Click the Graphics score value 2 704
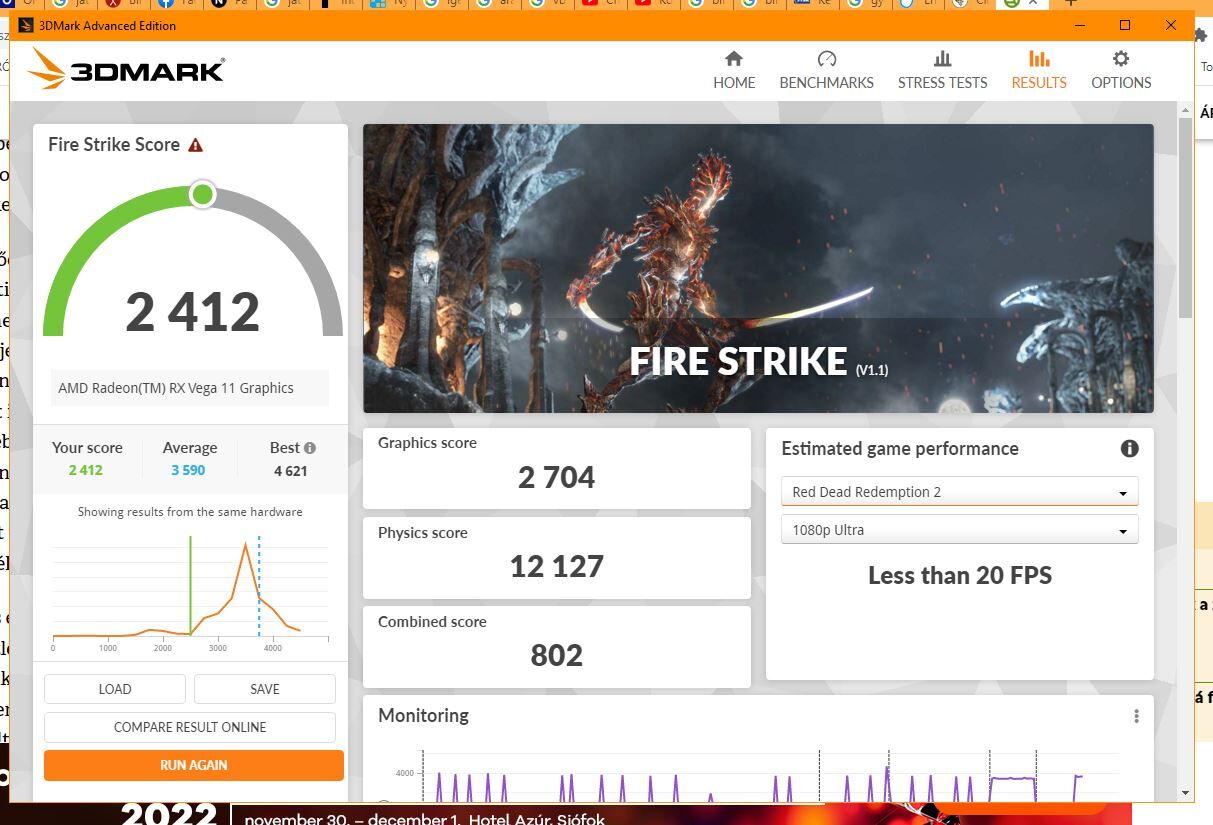Screen dimensions: 1213x825 tap(556, 478)
